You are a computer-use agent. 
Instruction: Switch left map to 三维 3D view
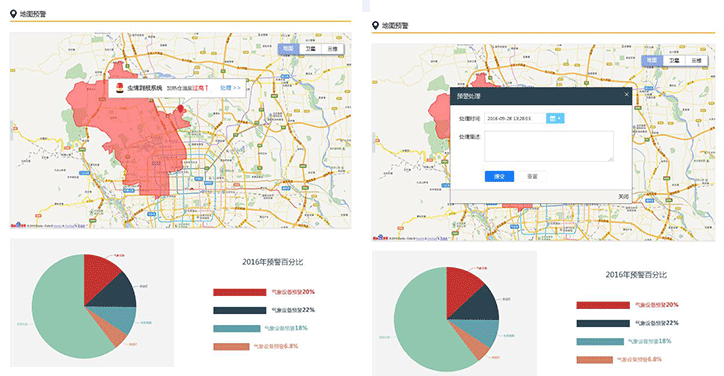[x=332, y=49]
